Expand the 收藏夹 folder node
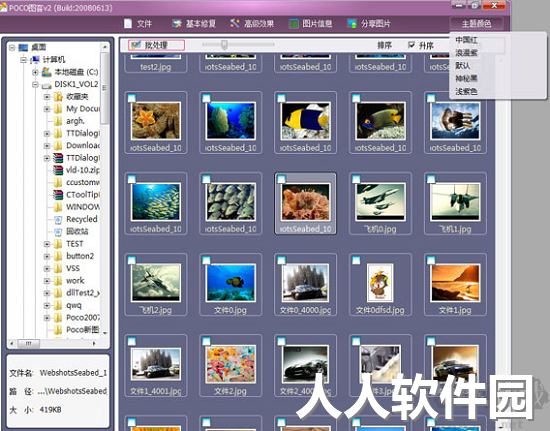The image size is (550, 431). pyautogui.click(x=47, y=97)
